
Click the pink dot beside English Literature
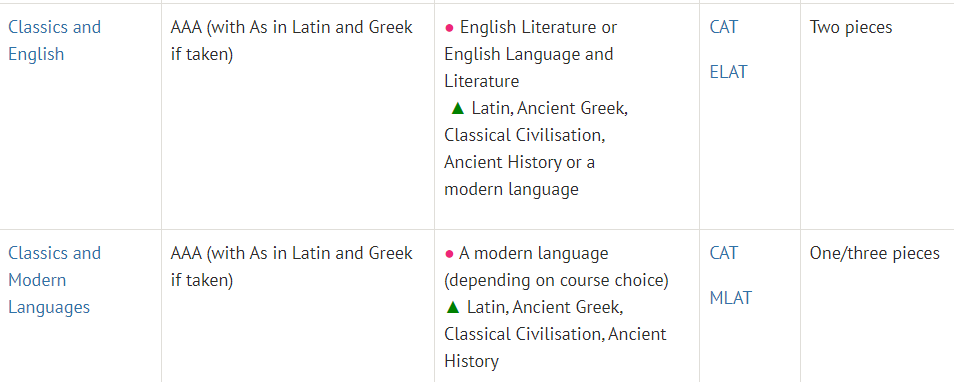(x=450, y=28)
